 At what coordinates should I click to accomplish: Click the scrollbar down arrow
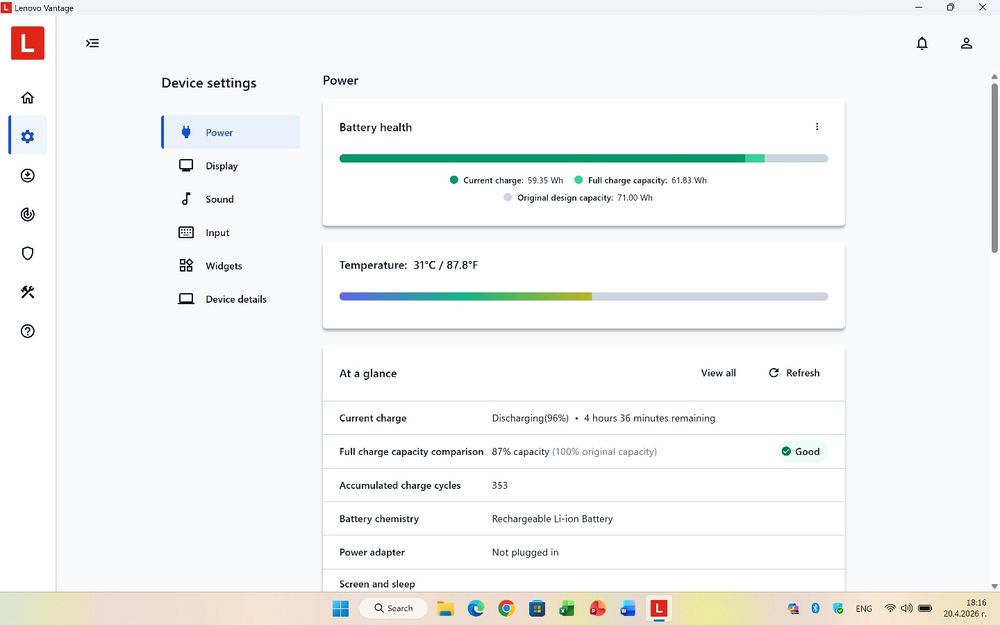[x=994, y=586]
